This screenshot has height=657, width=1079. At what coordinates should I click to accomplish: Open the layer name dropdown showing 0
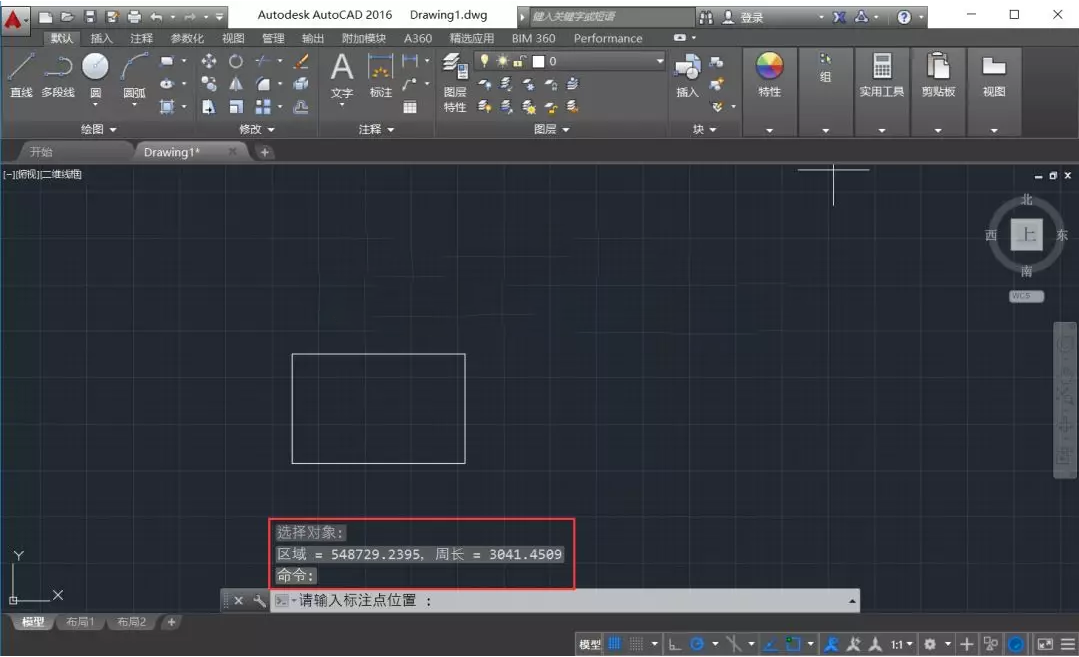(x=600, y=62)
